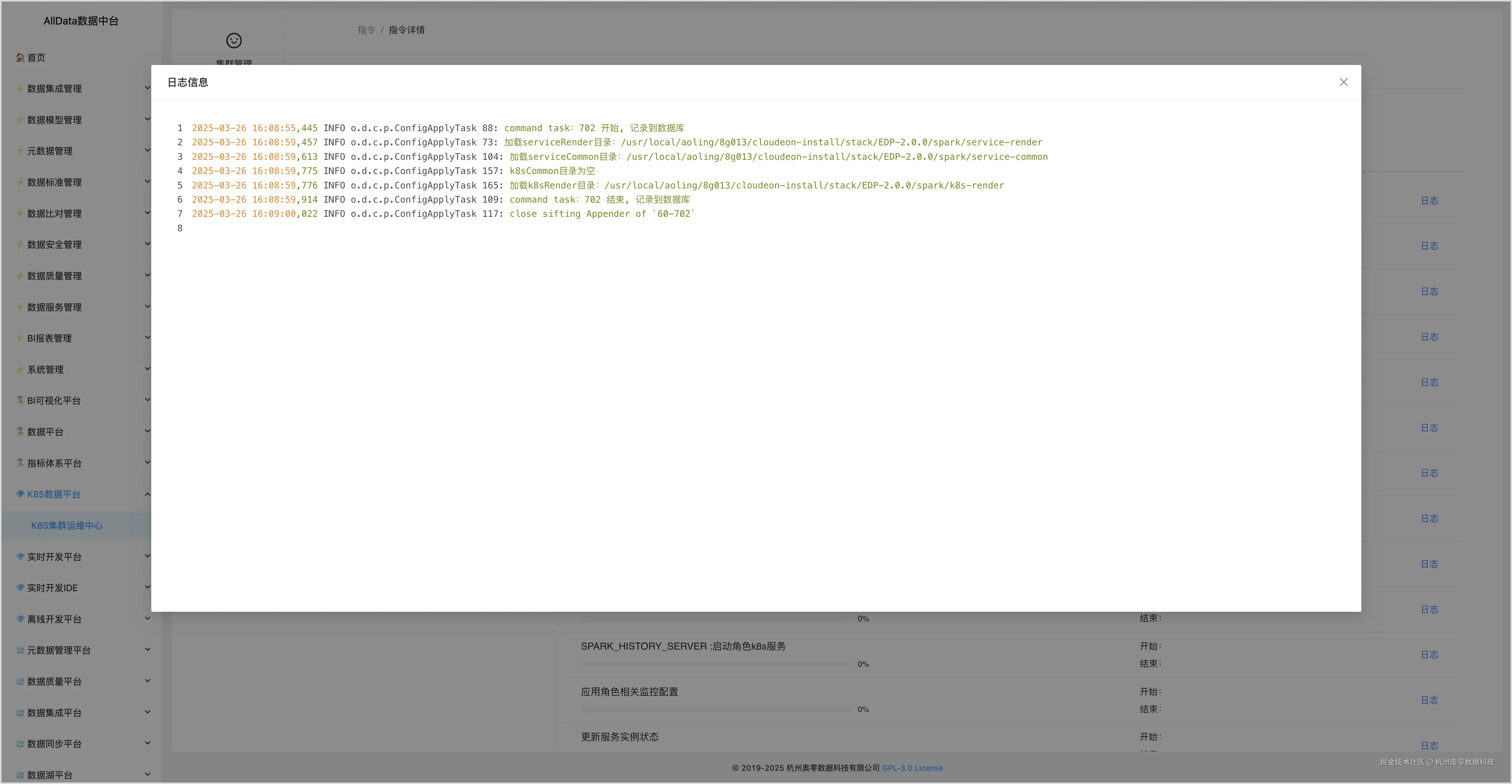Viewport: 1512px width, 784px height.
Task: Click the lightning icon next to 数据集成管理
Action: (20, 89)
